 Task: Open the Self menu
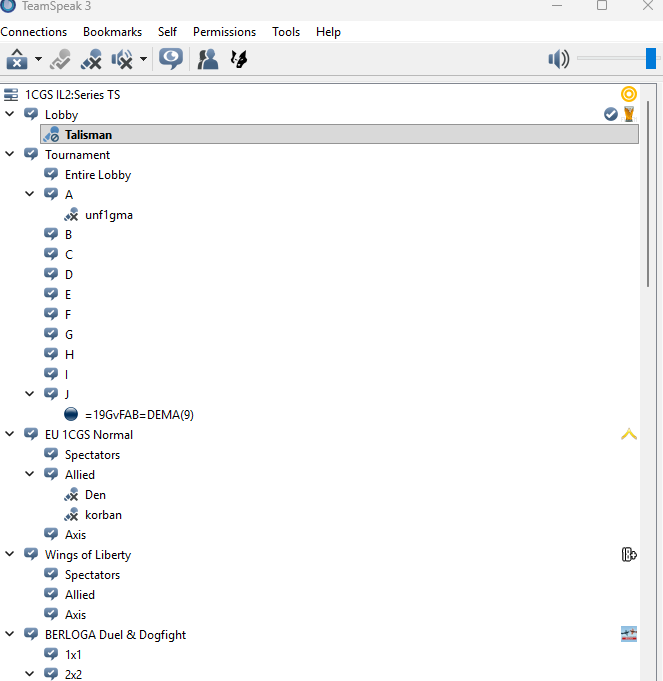point(167,32)
